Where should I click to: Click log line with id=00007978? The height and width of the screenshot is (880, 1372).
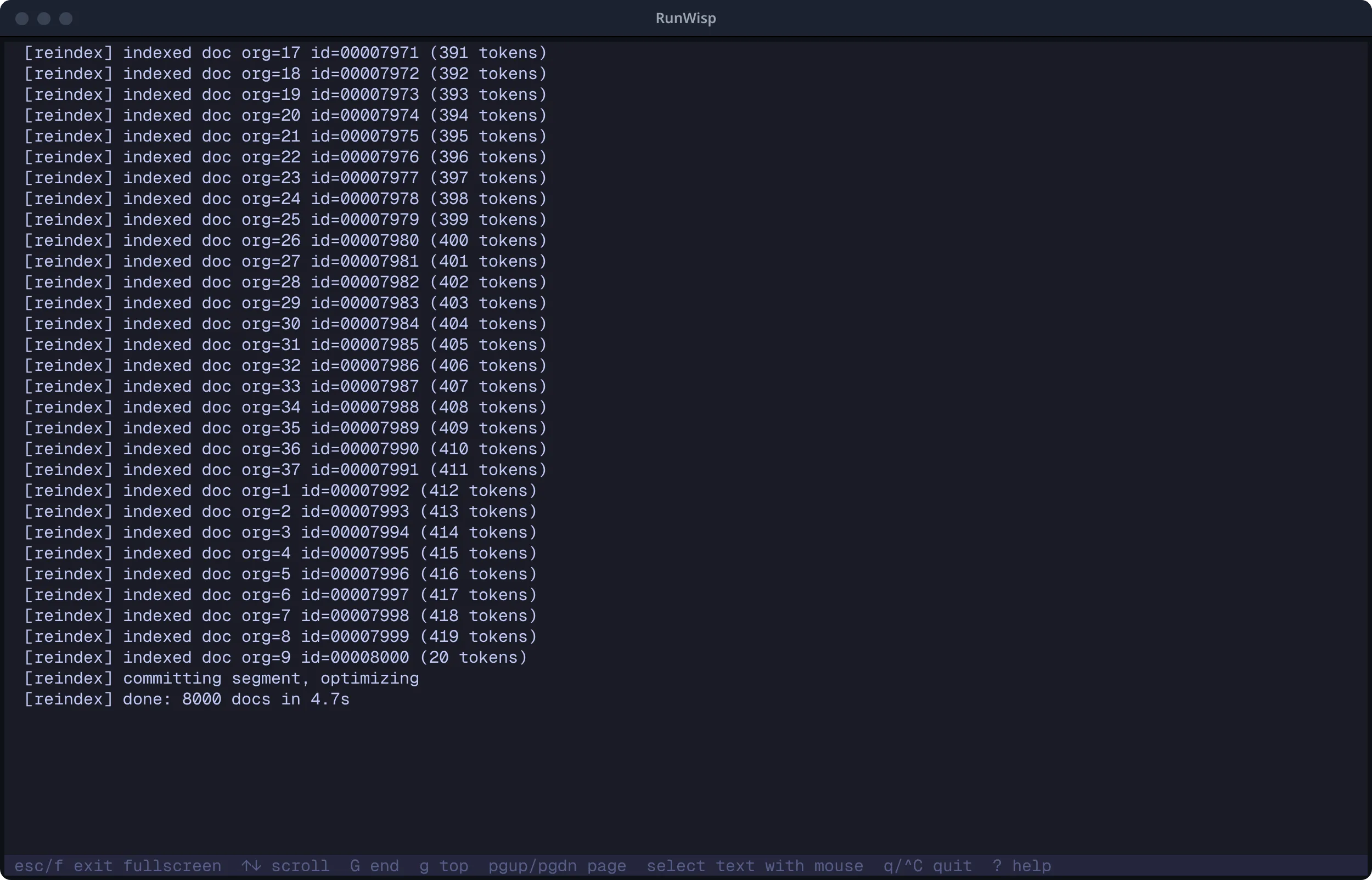286,199
